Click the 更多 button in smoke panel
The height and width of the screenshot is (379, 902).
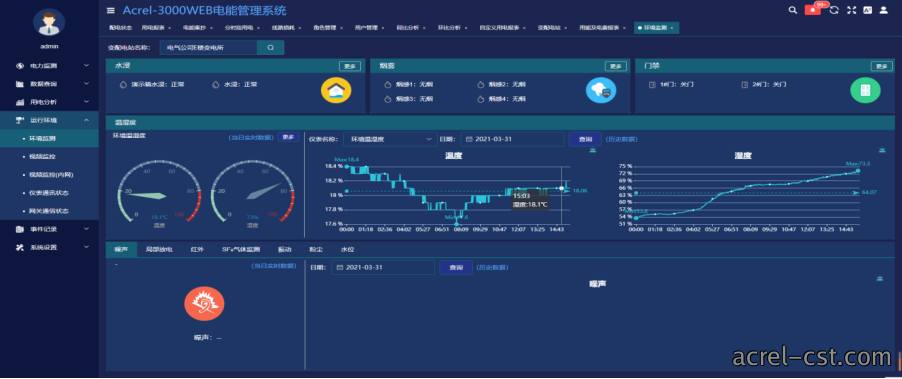point(616,66)
